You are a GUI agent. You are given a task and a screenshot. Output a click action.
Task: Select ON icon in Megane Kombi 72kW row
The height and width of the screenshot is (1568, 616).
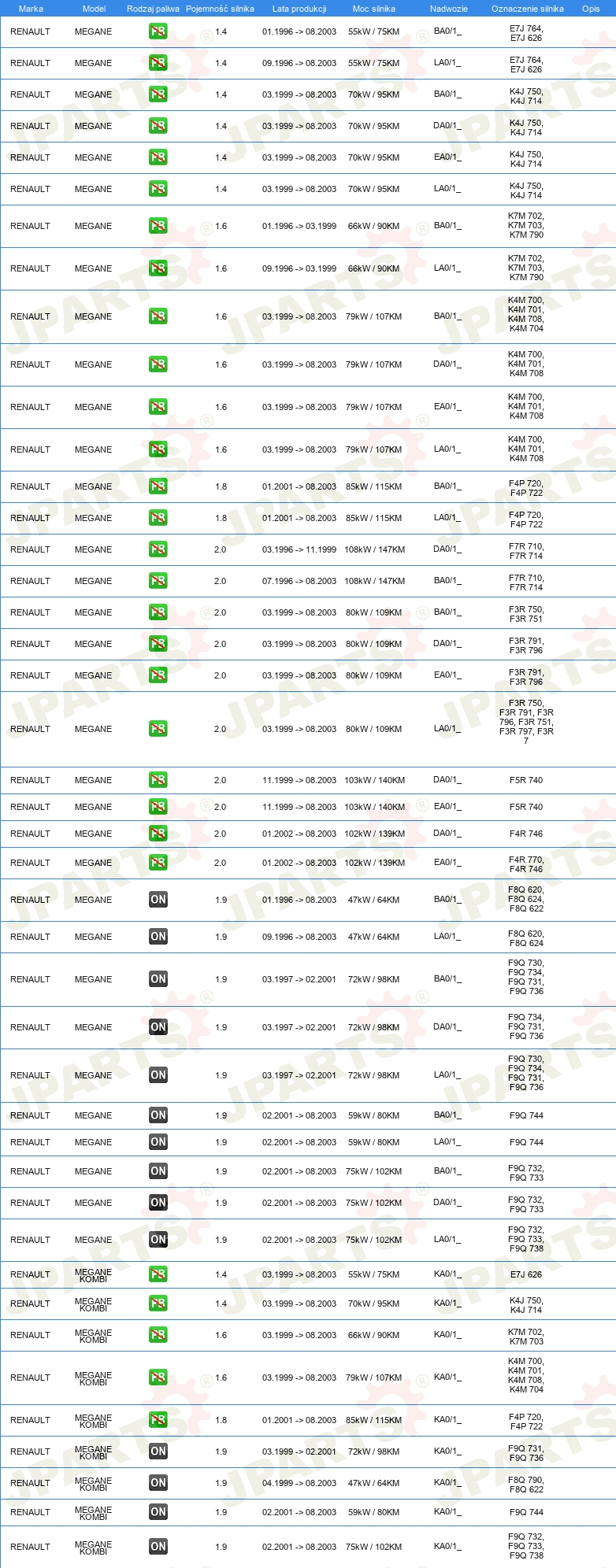tap(158, 1452)
